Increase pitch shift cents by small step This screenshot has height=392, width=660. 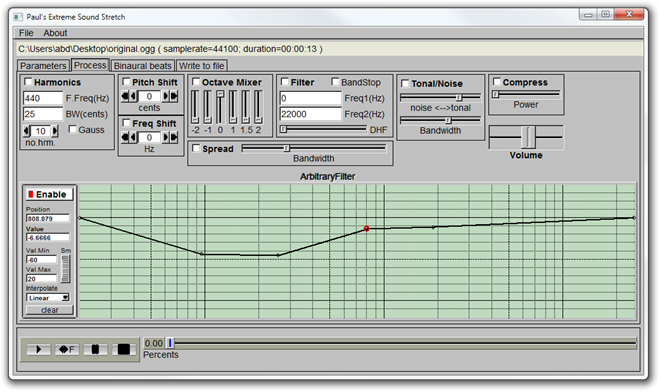(165, 96)
